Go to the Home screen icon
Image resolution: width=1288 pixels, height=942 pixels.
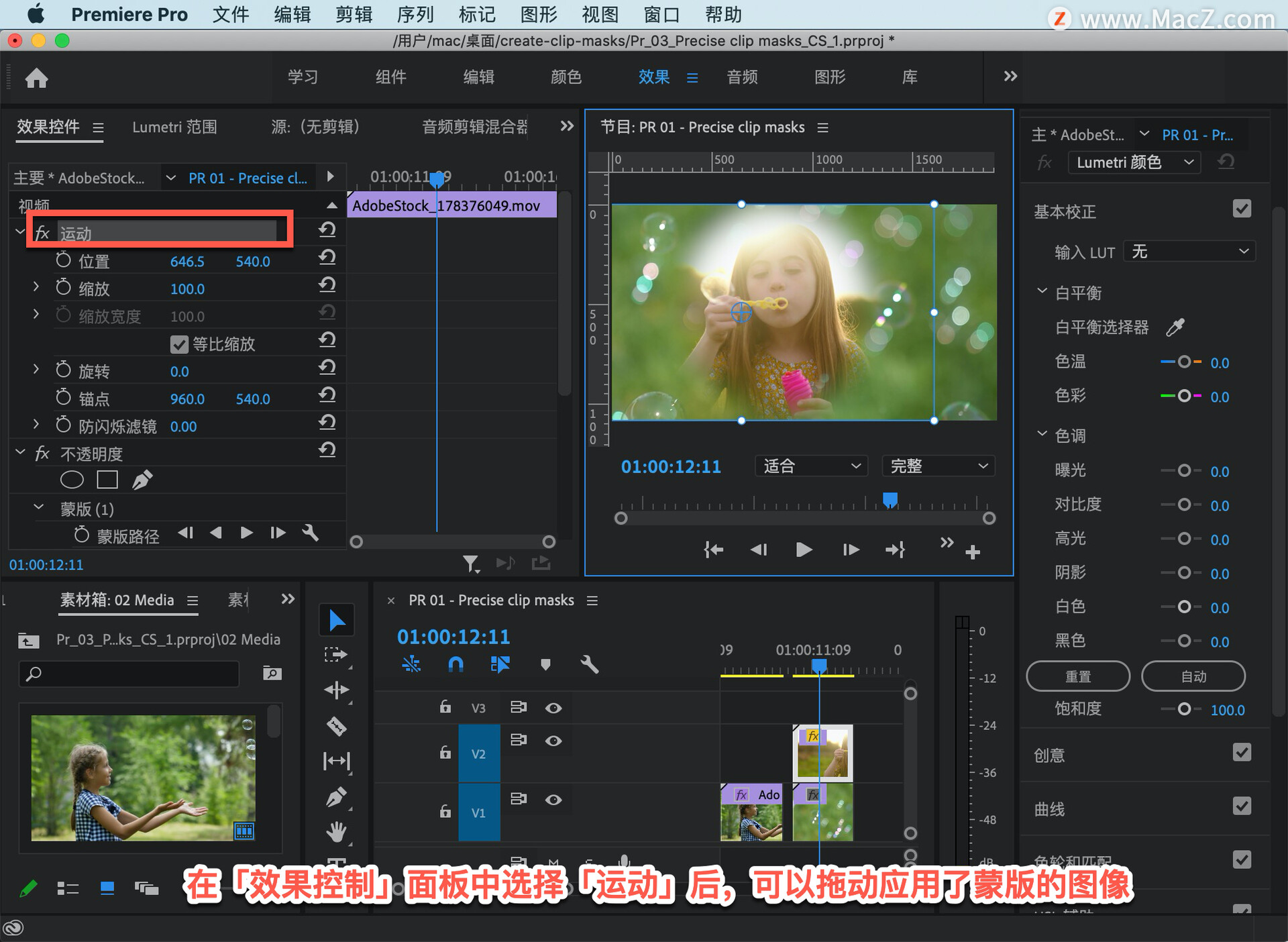click(36, 78)
